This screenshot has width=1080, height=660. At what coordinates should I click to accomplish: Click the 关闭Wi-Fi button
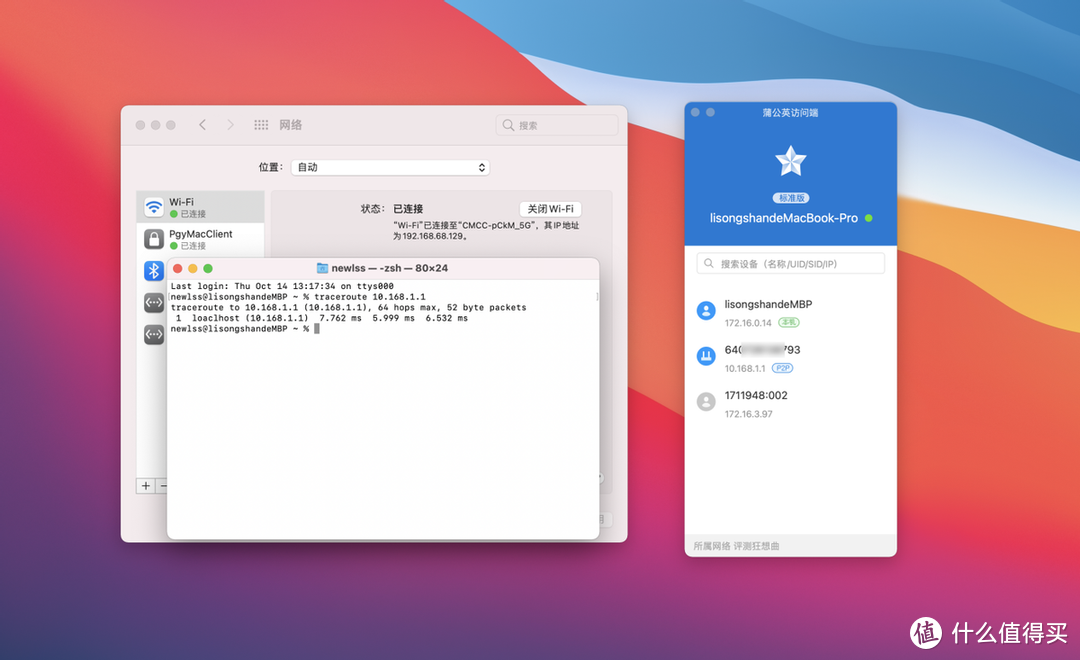tap(550, 209)
